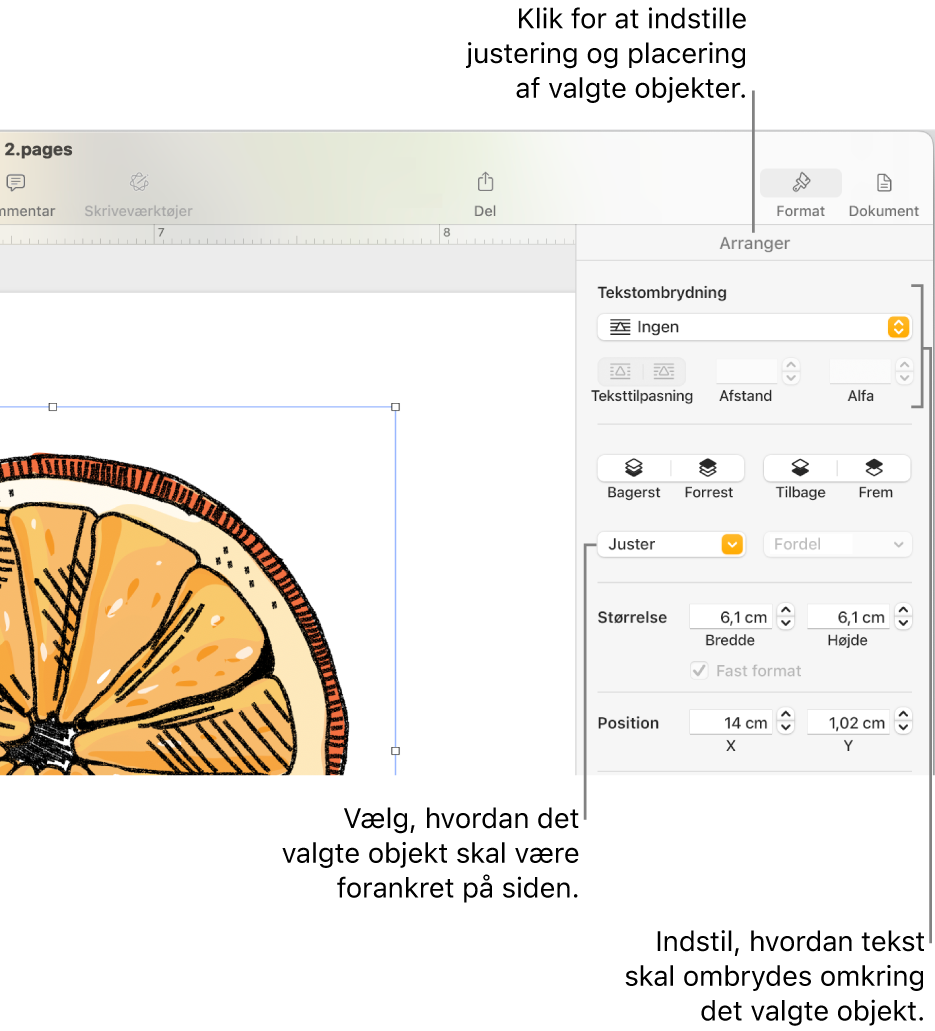Decrease X position with stepper down
935x1031 pixels.
(x=786, y=729)
